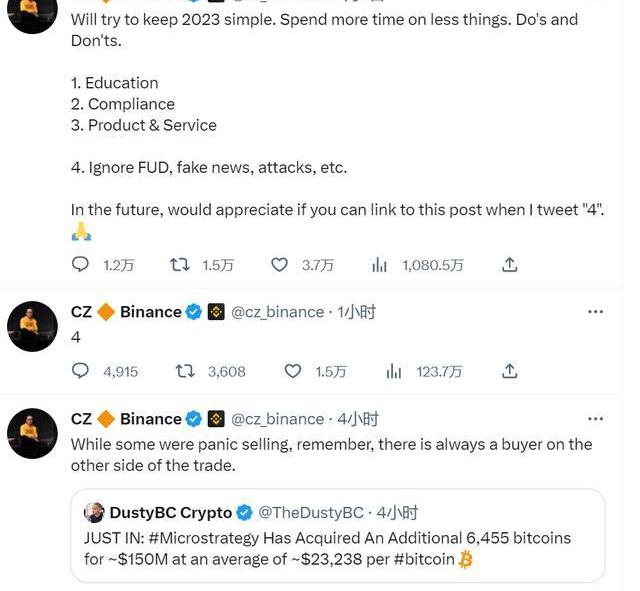Screen dimensions: 640x591
Task: Reply to the 2023 goals tweet
Action: [81, 265]
